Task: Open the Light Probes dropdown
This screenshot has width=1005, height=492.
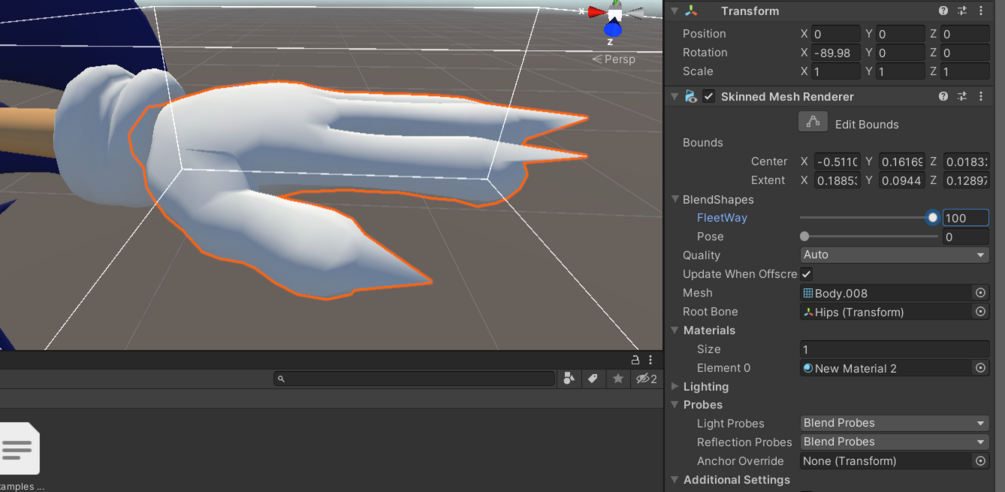Action: [894, 423]
